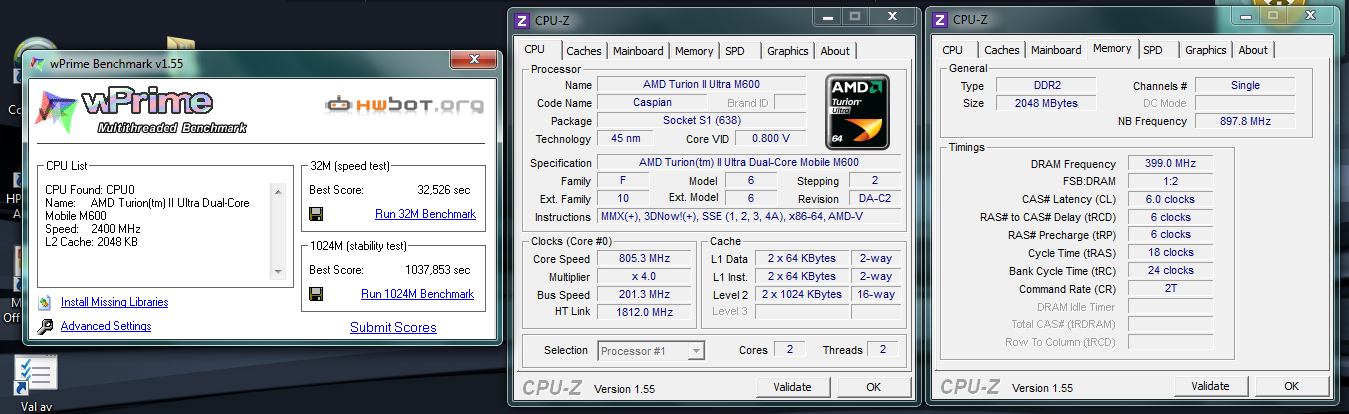Click the CAS# Latency value 6.0 clocks
Viewport: 1349px width, 414px height.
(x=1170, y=199)
